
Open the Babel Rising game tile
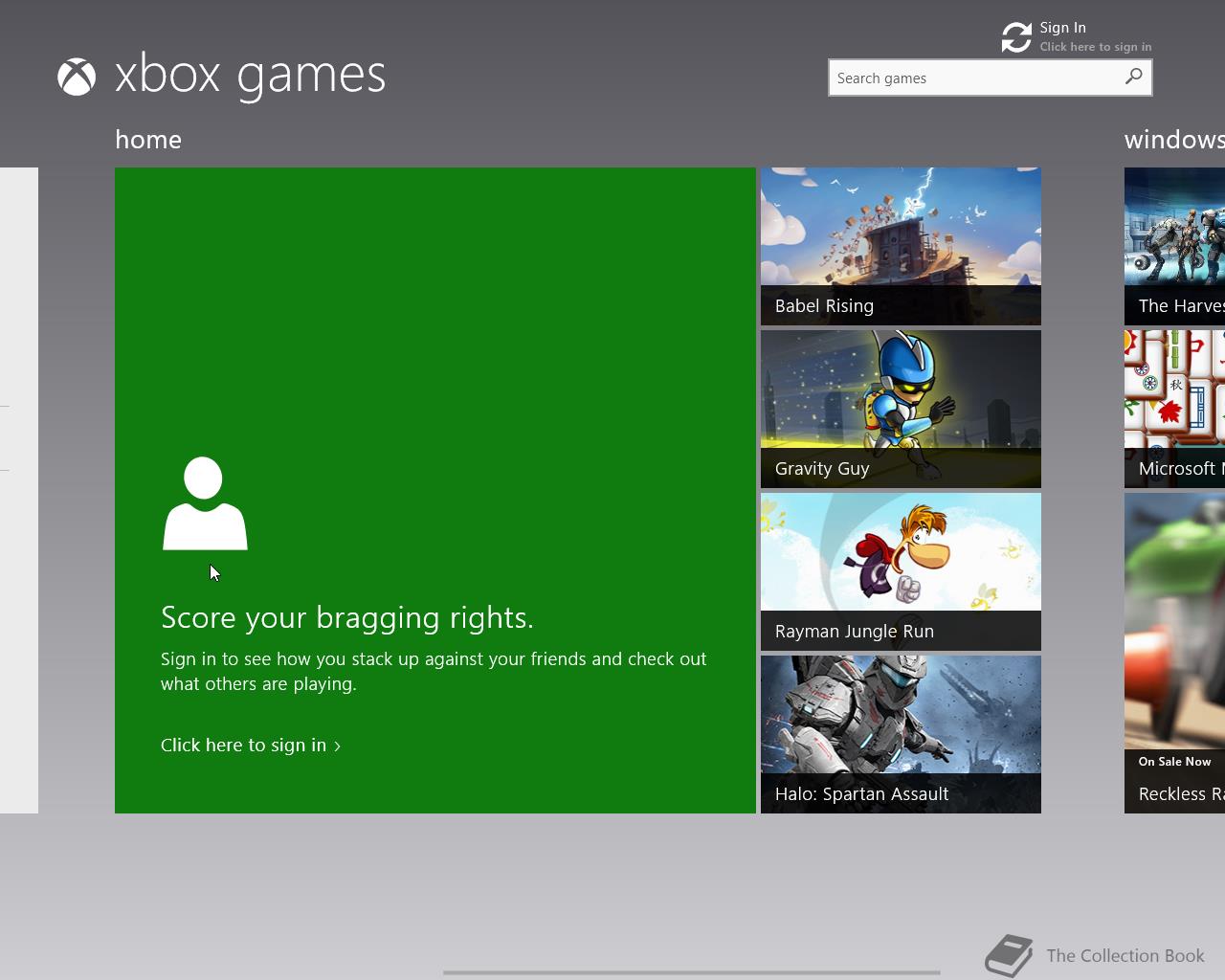(901, 246)
